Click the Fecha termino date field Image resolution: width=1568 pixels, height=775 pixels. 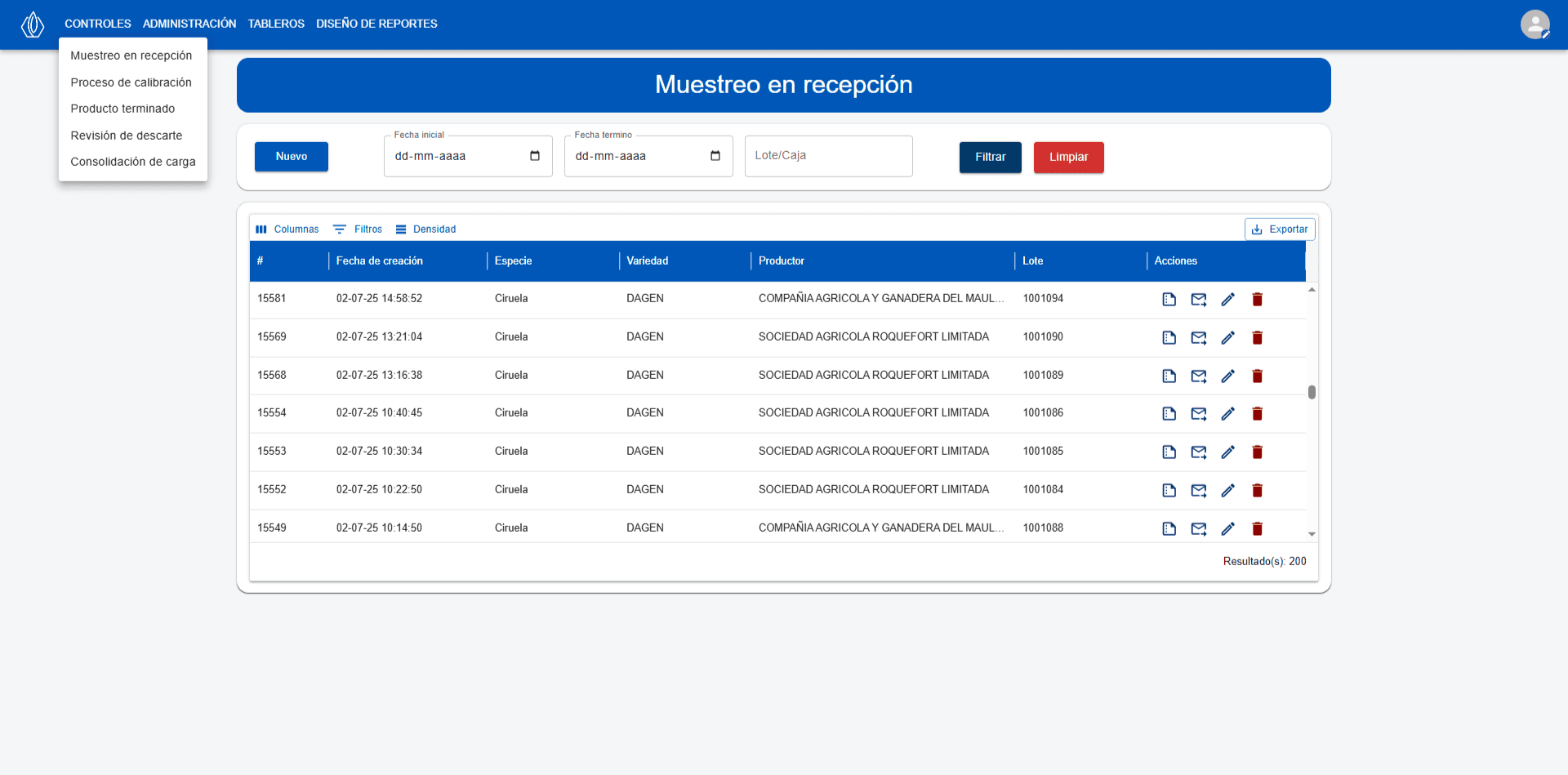tap(648, 156)
